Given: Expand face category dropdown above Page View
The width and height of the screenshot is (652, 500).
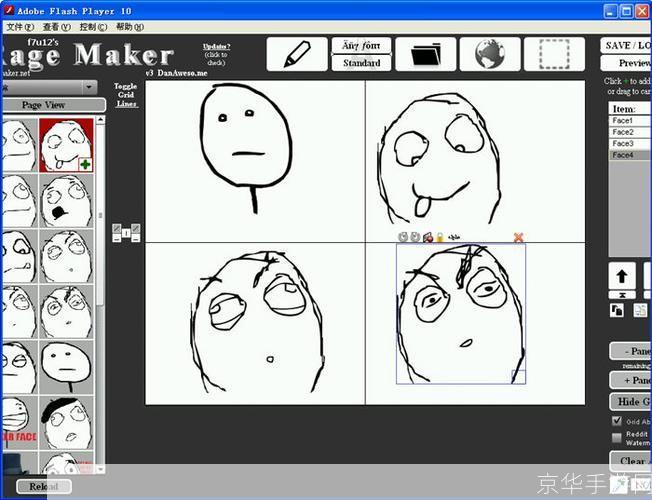Looking at the screenshot, I should pyautogui.click(x=90, y=88).
